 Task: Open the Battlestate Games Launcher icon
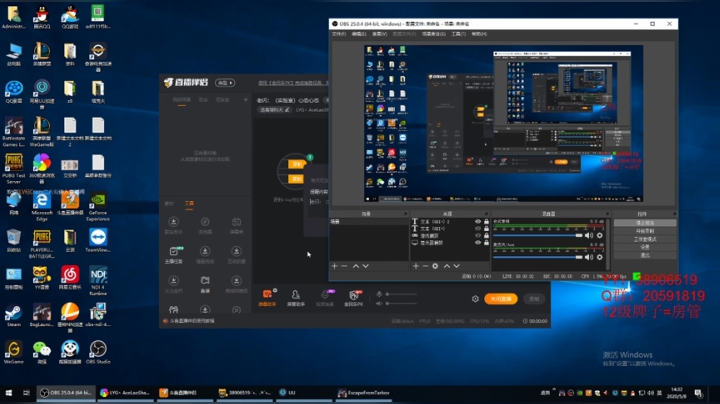coord(14,132)
